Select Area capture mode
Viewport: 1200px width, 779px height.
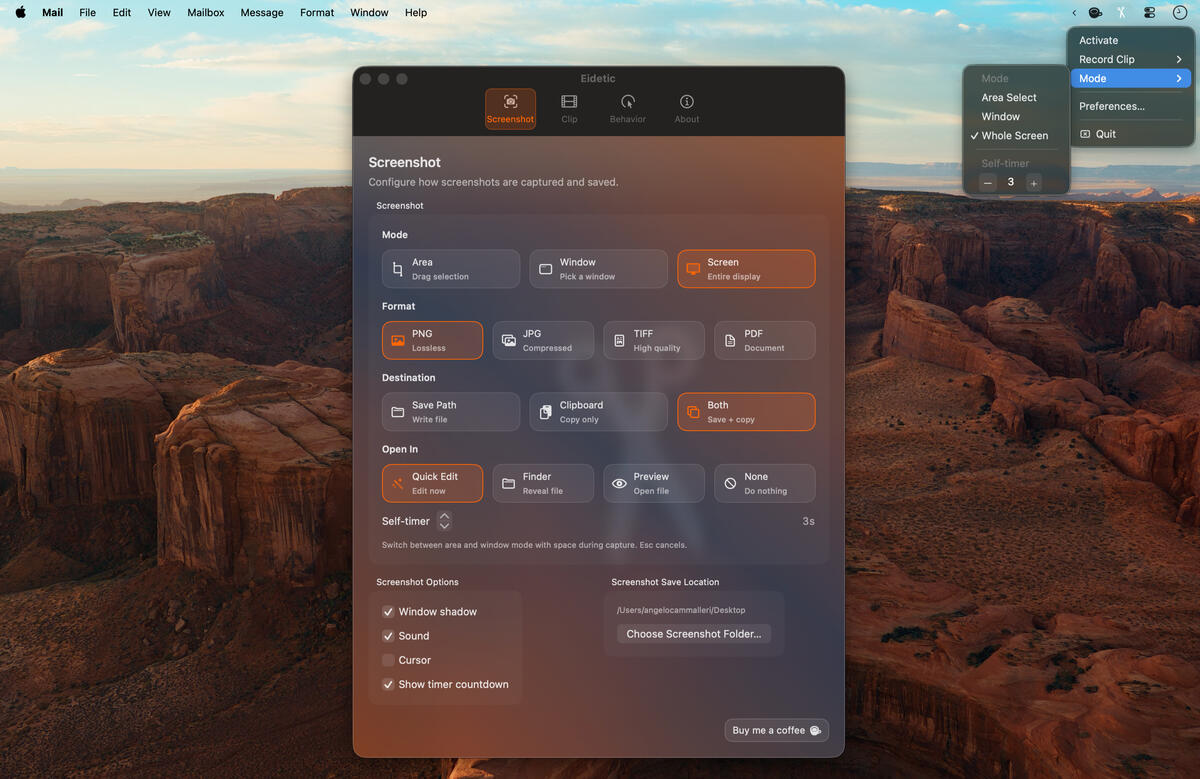click(x=450, y=268)
